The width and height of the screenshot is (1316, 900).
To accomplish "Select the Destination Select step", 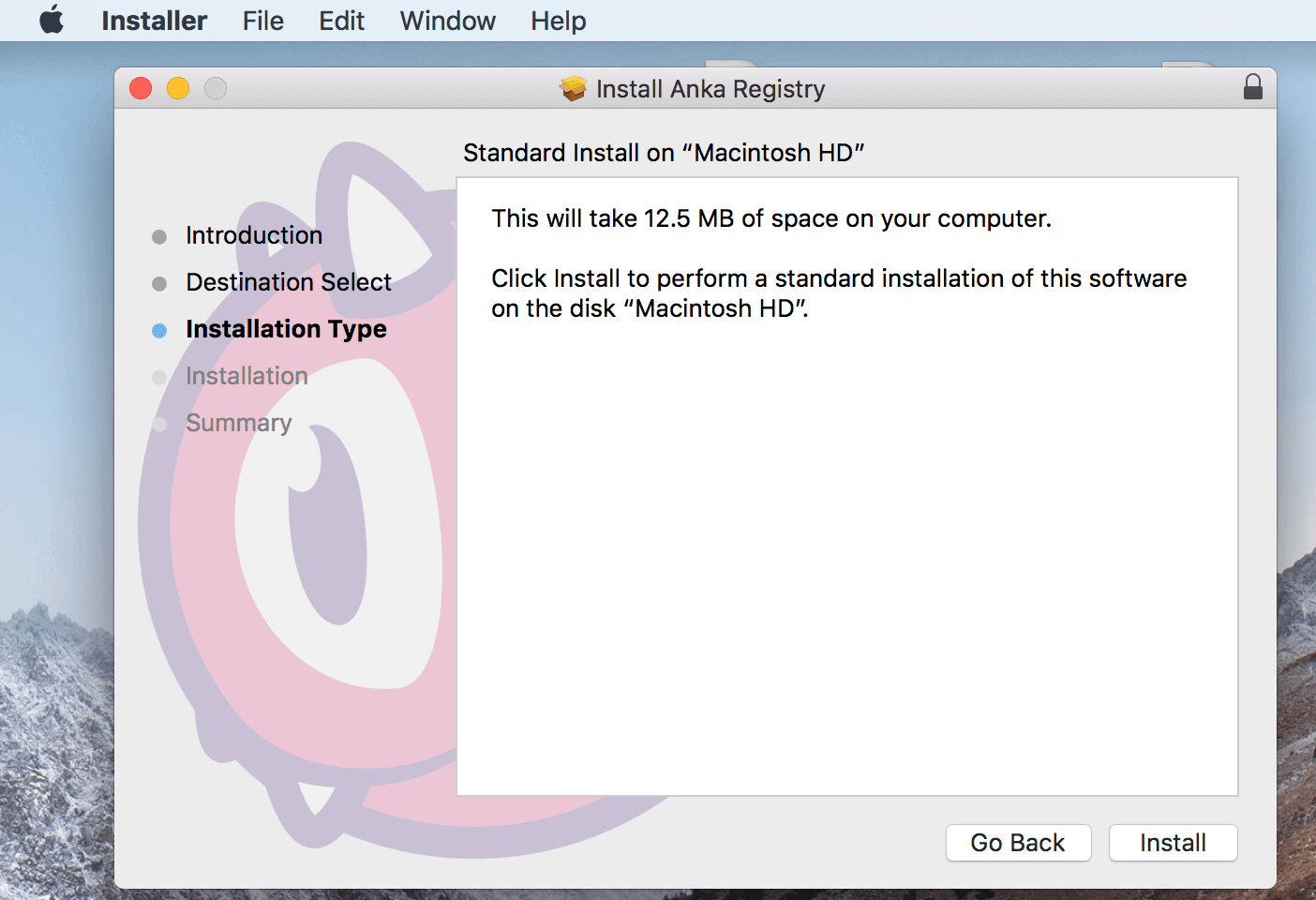I will pos(289,282).
